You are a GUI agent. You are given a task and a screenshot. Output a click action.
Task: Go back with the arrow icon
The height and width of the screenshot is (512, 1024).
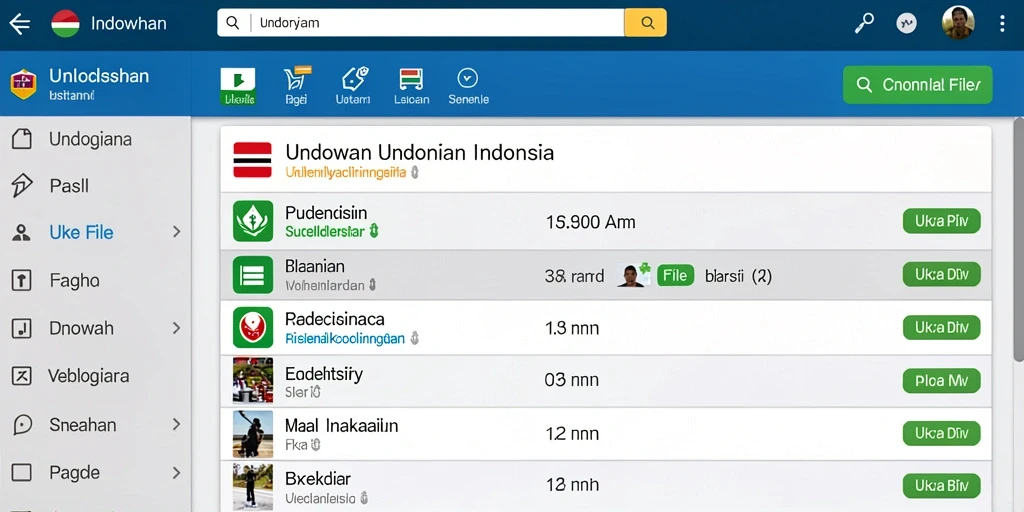click(x=19, y=24)
